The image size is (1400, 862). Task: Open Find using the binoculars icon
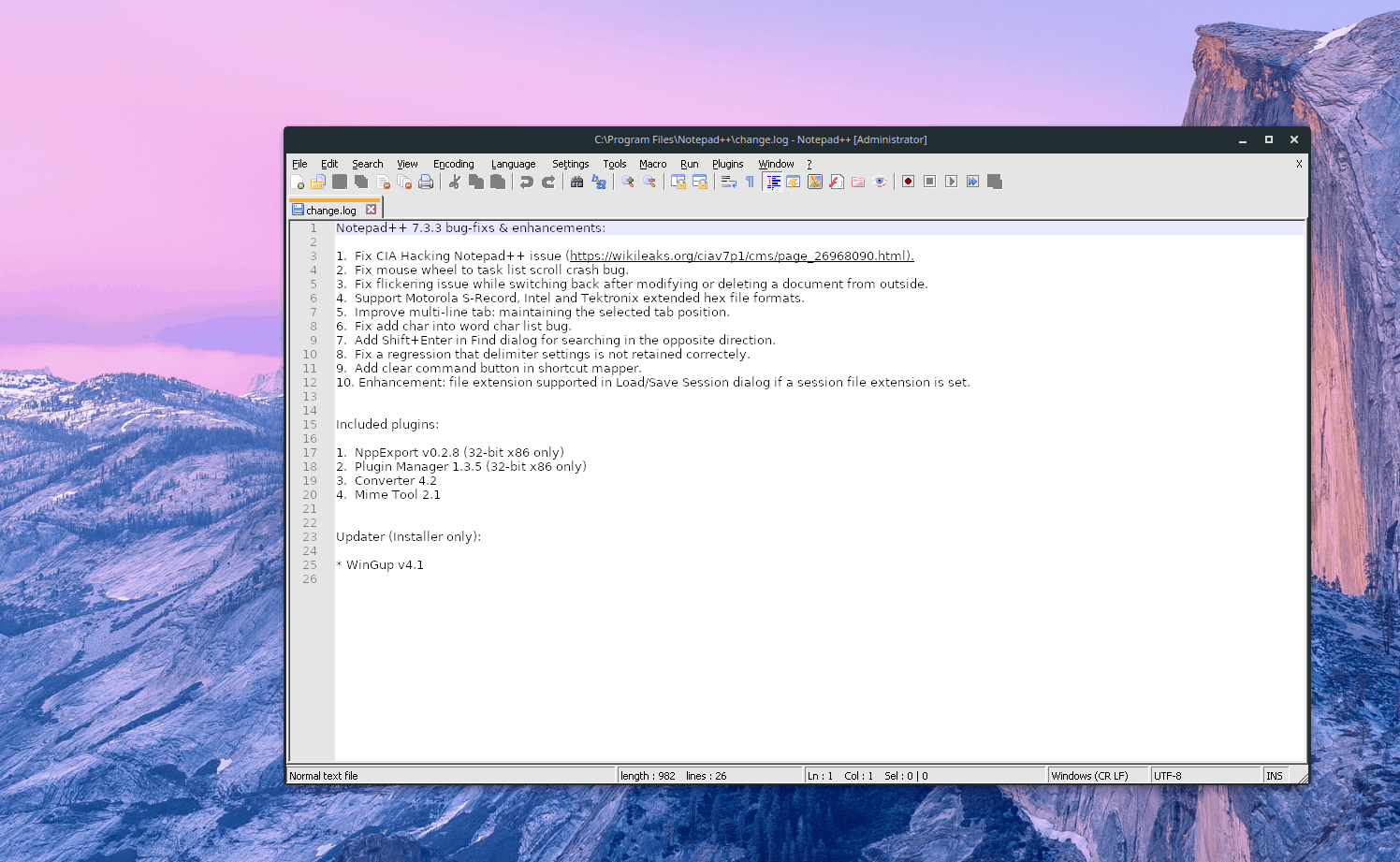tap(576, 182)
